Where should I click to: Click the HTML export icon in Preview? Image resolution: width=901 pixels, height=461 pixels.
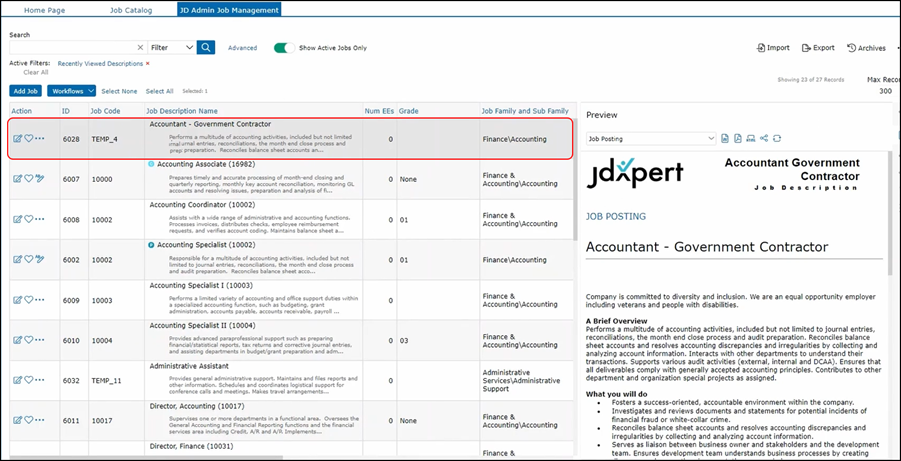tap(751, 138)
